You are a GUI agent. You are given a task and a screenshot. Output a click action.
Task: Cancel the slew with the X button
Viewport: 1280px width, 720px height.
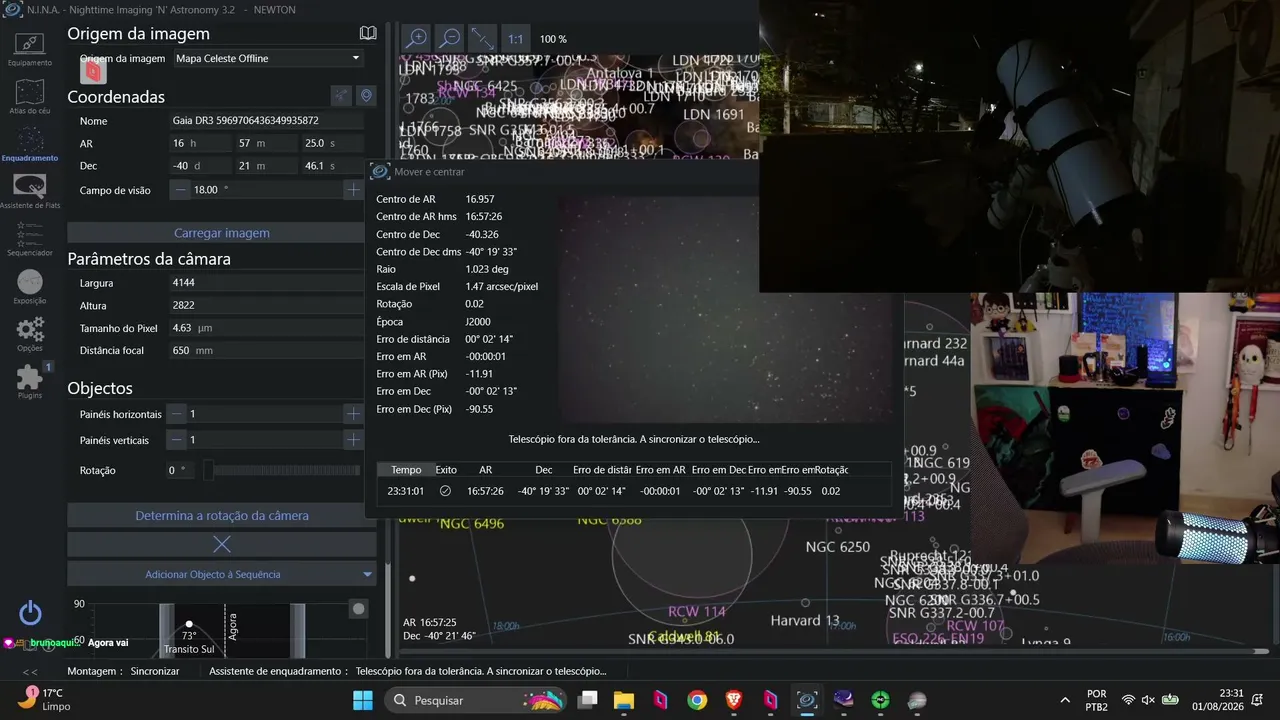[x=222, y=544]
